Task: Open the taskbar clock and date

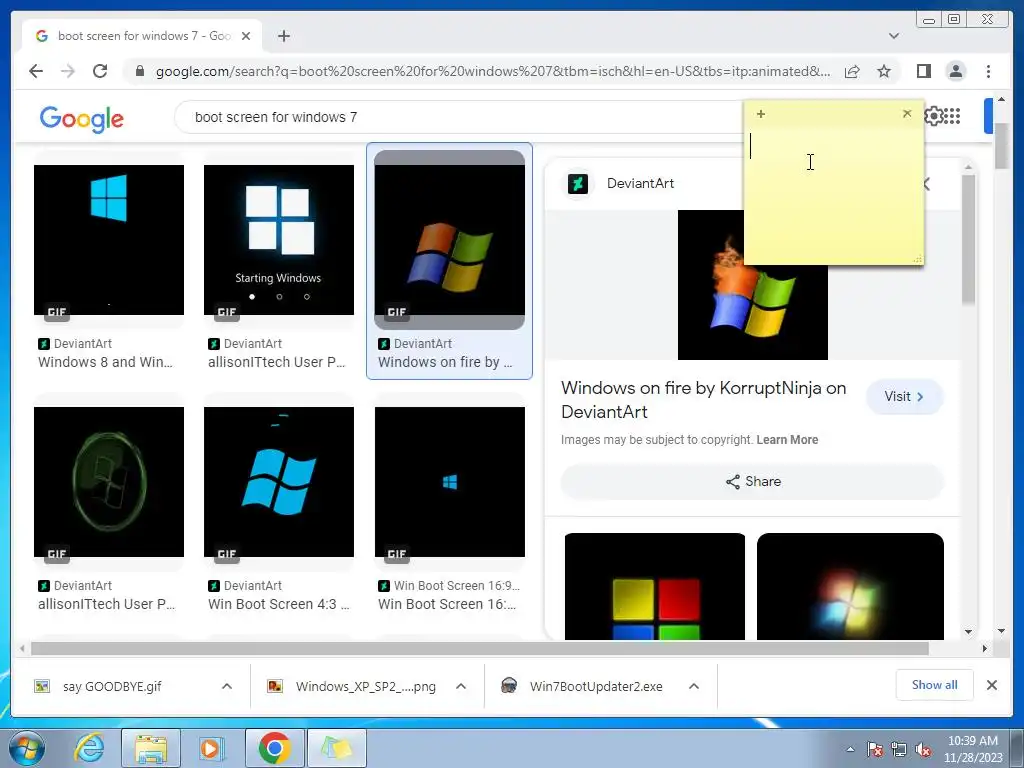Action: pyautogui.click(x=973, y=749)
